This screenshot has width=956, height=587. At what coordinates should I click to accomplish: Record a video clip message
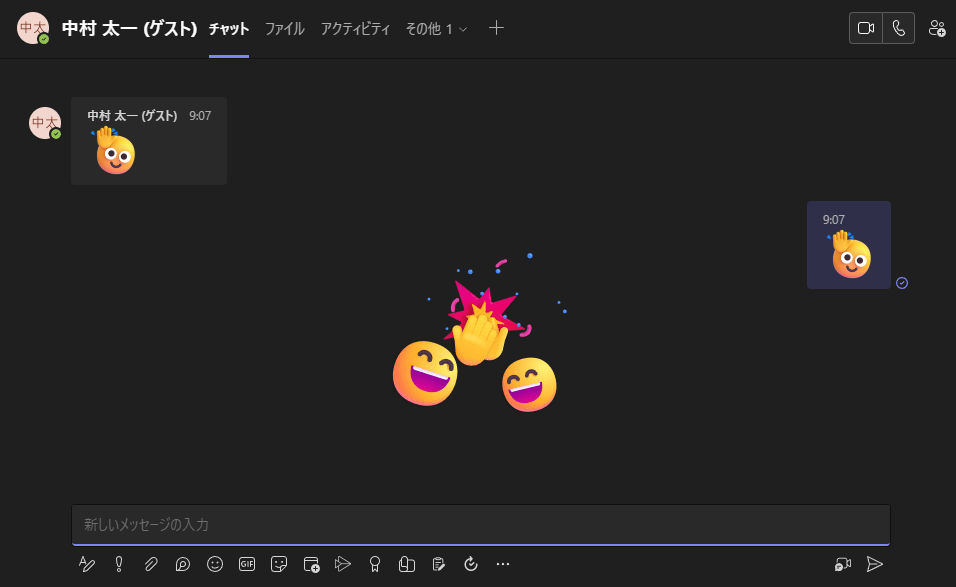(843, 564)
